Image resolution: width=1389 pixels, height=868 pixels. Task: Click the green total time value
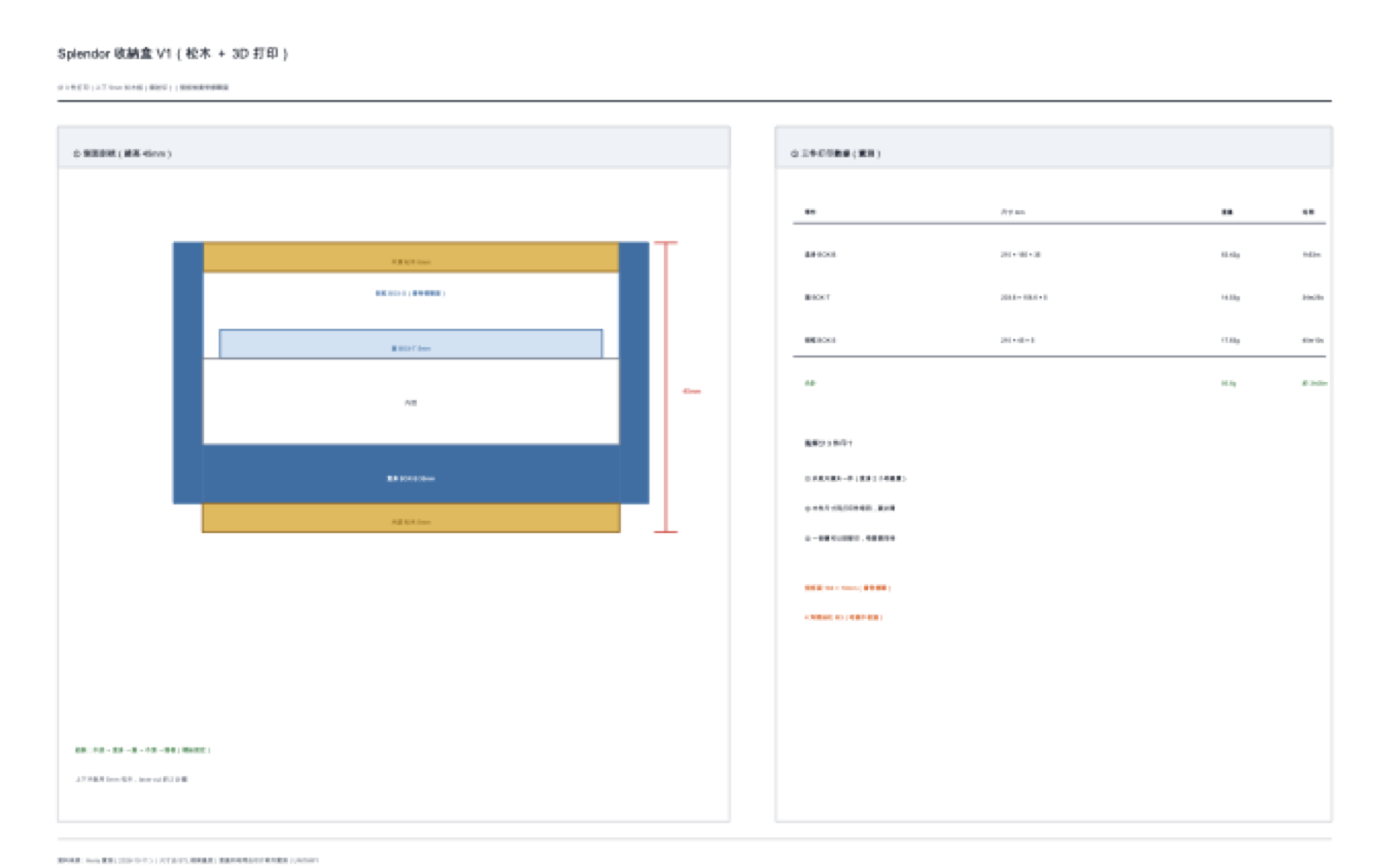(1314, 383)
